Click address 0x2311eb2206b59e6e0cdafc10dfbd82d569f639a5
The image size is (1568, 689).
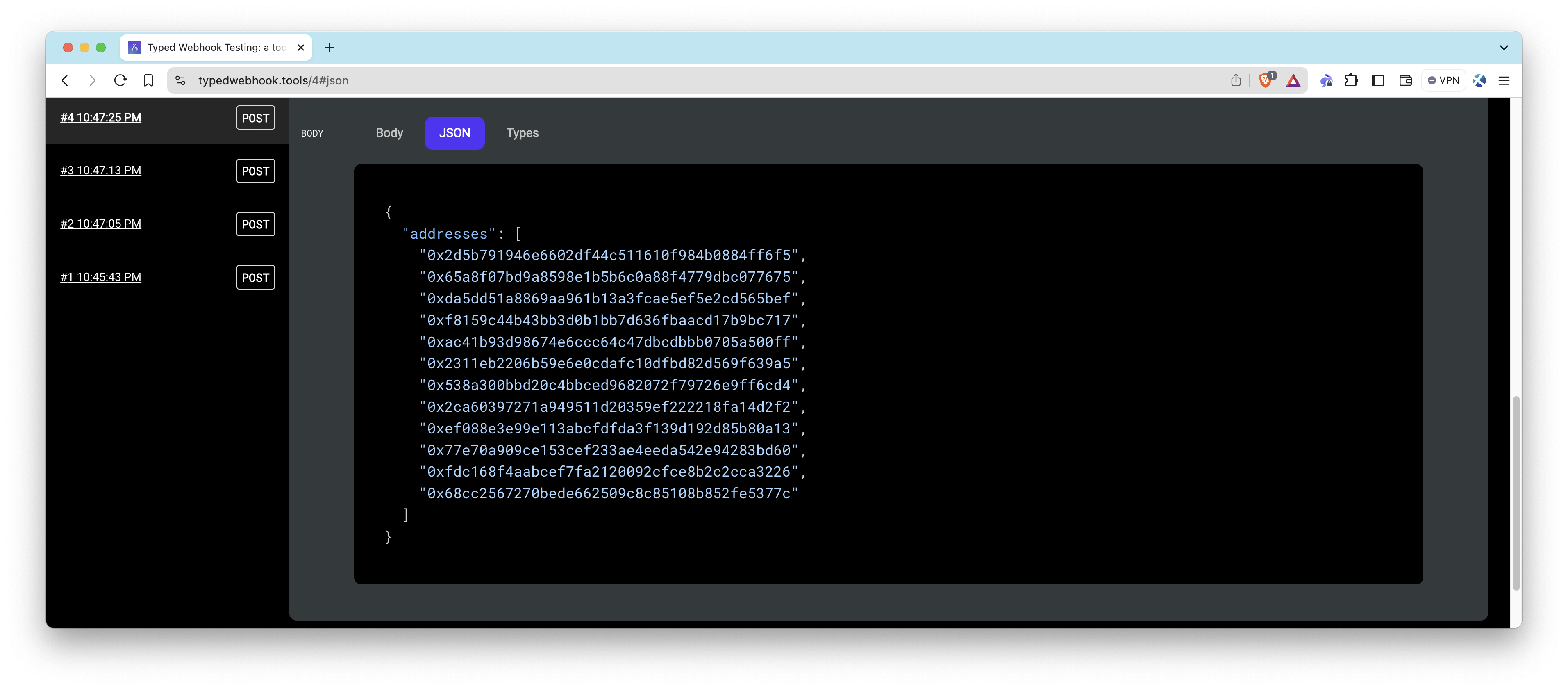coord(609,363)
